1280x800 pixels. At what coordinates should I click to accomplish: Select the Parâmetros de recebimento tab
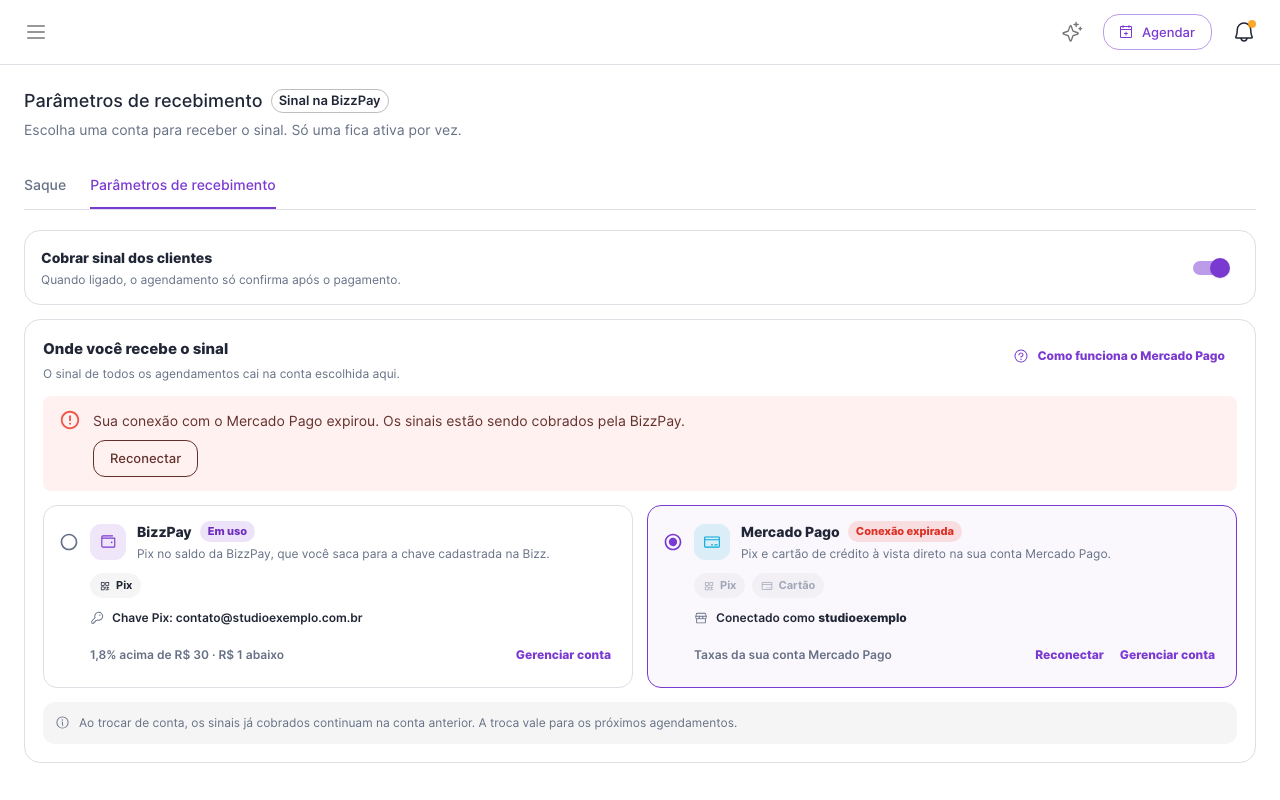pyautogui.click(x=183, y=185)
